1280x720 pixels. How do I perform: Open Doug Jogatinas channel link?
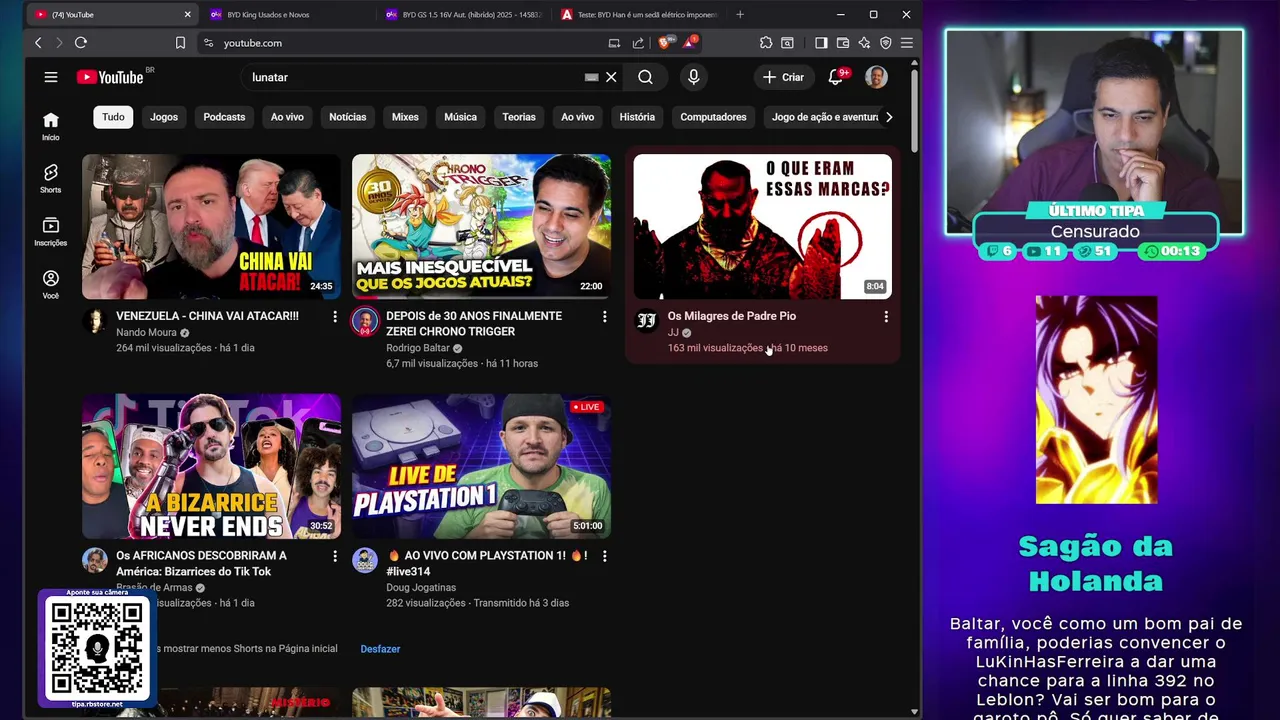click(x=421, y=588)
